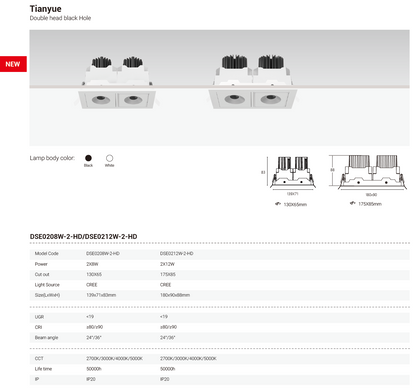Click the DSE0208W-2-HD model code cell

[103, 254]
